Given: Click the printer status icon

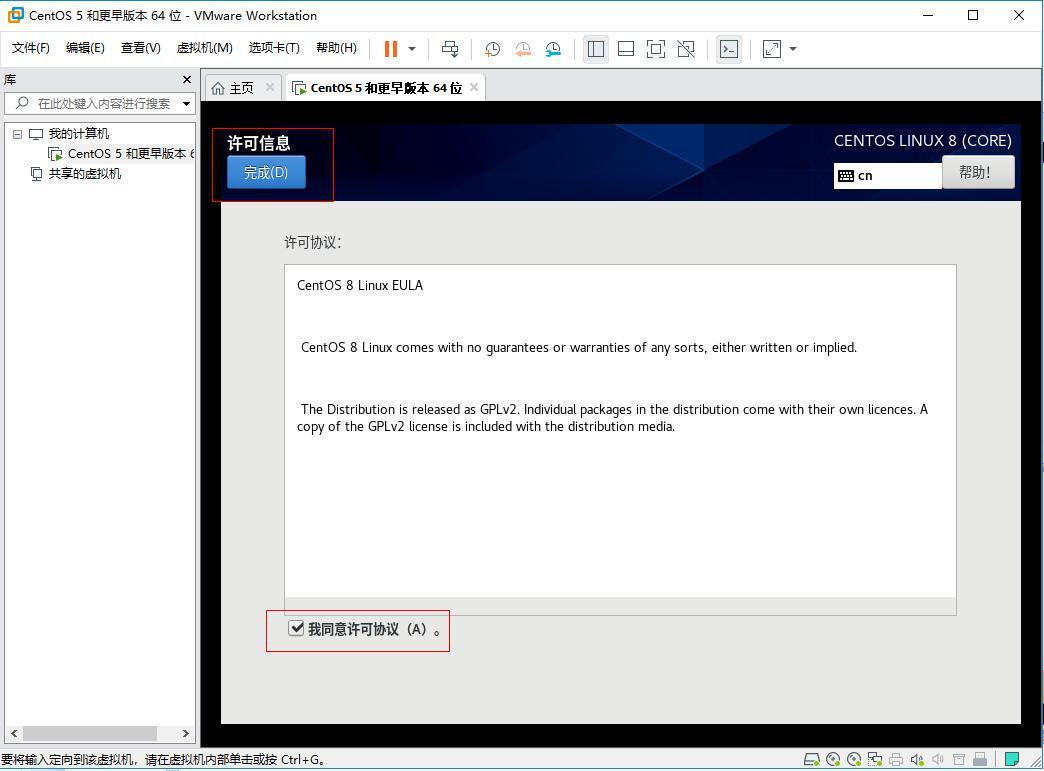Looking at the screenshot, I should (x=896, y=759).
